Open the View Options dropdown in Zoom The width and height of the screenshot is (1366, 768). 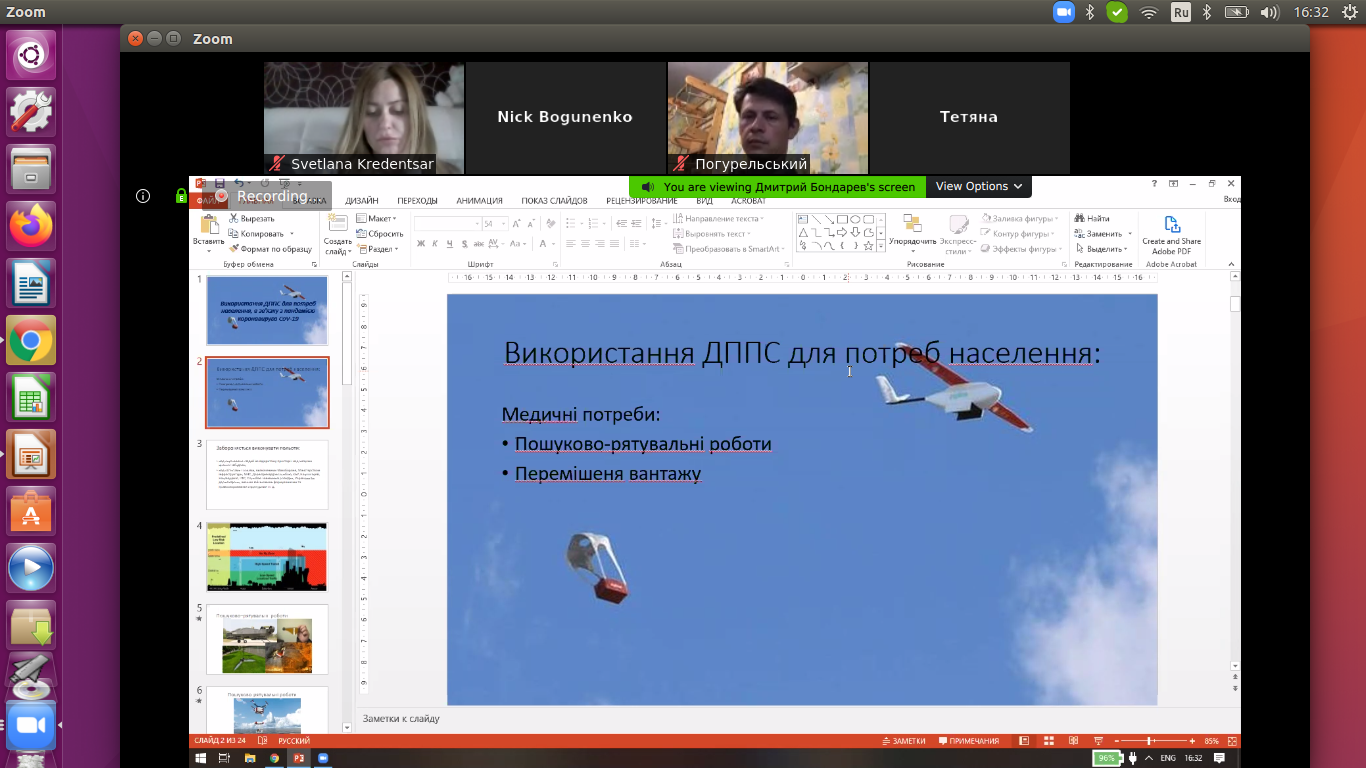point(979,186)
